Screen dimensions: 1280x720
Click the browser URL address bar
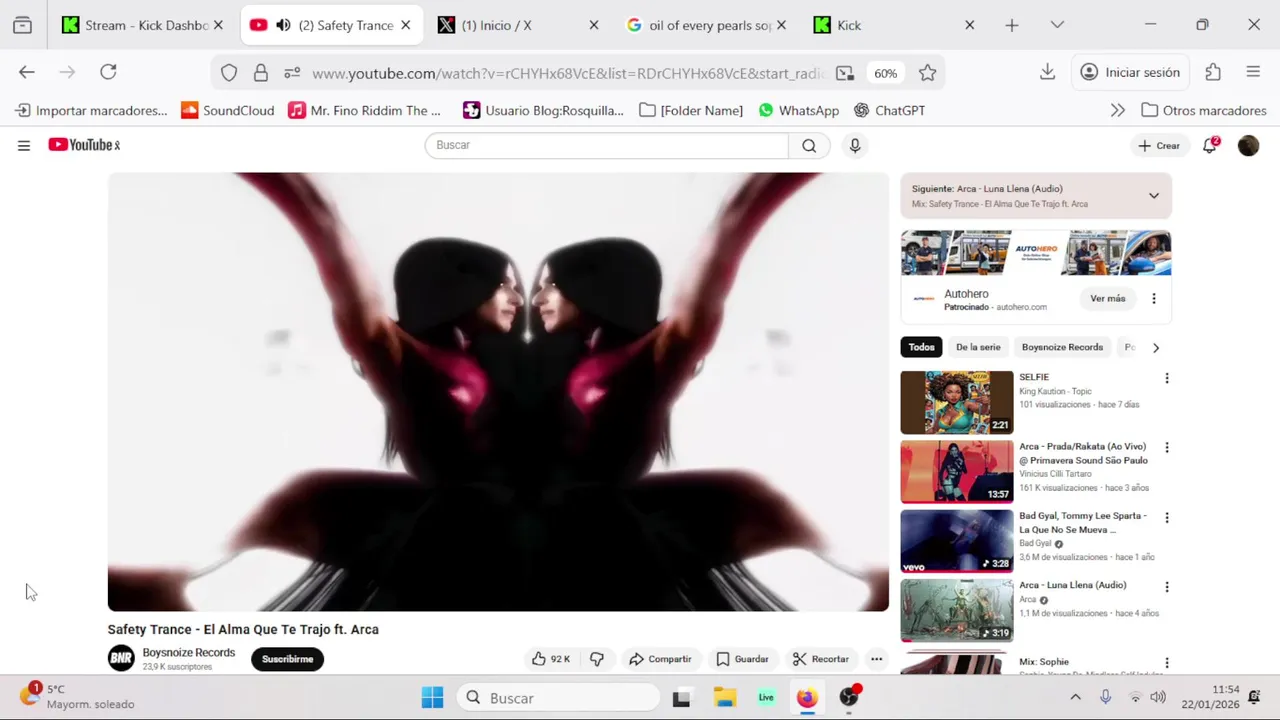click(x=567, y=73)
